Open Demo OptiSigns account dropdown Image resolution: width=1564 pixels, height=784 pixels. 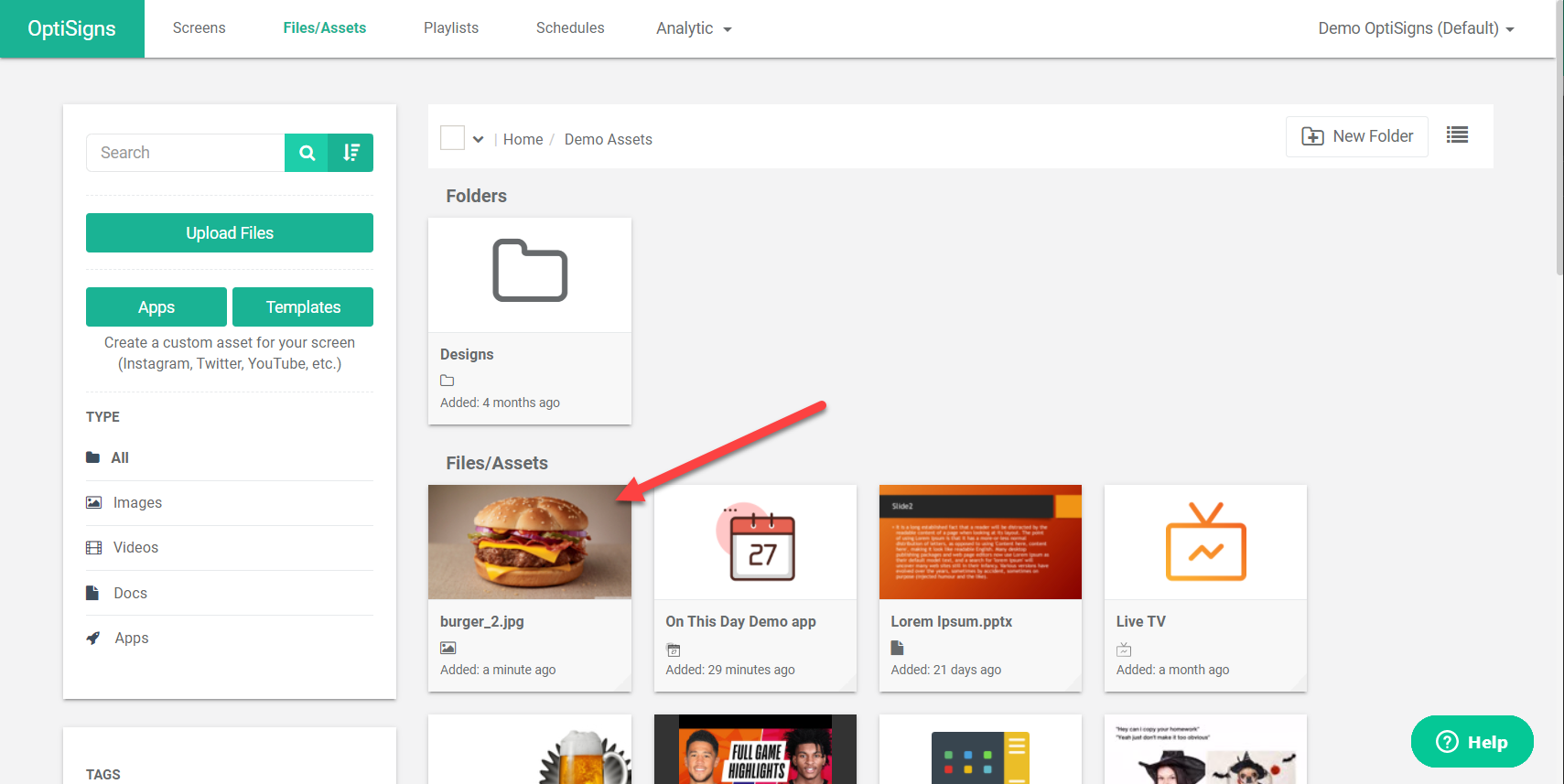(1416, 28)
